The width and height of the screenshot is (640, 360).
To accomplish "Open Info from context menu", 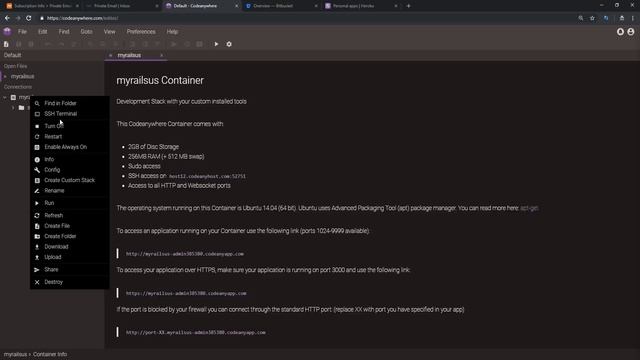I will click(69, 160).
